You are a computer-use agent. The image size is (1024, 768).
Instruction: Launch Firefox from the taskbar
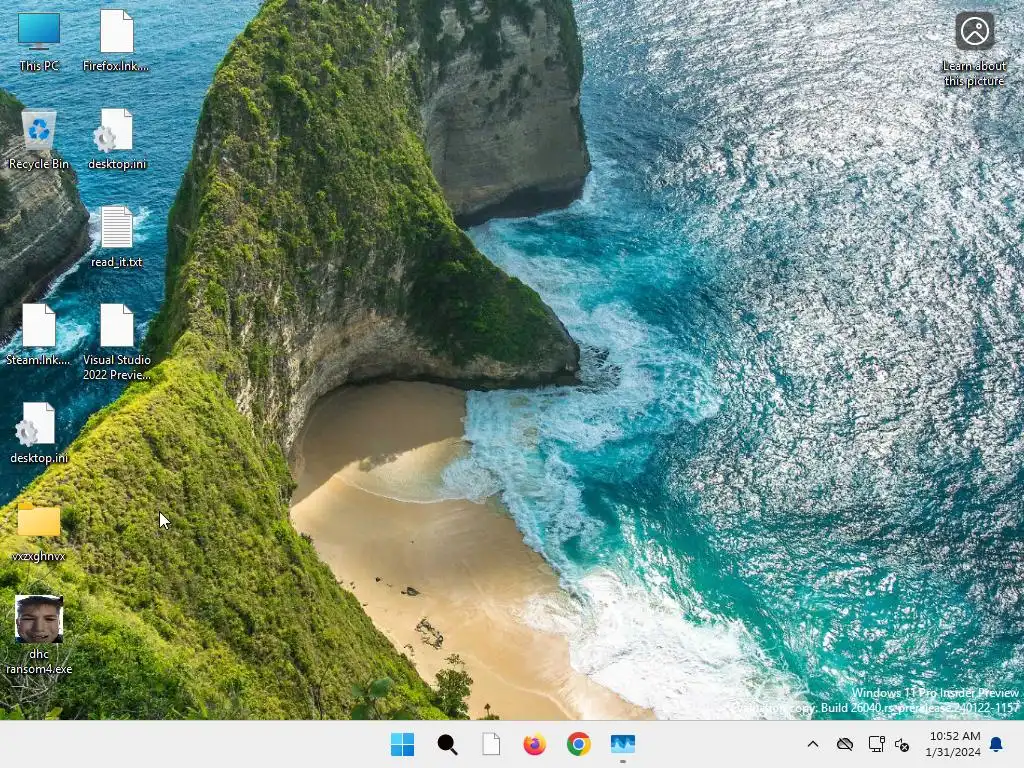point(535,744)
